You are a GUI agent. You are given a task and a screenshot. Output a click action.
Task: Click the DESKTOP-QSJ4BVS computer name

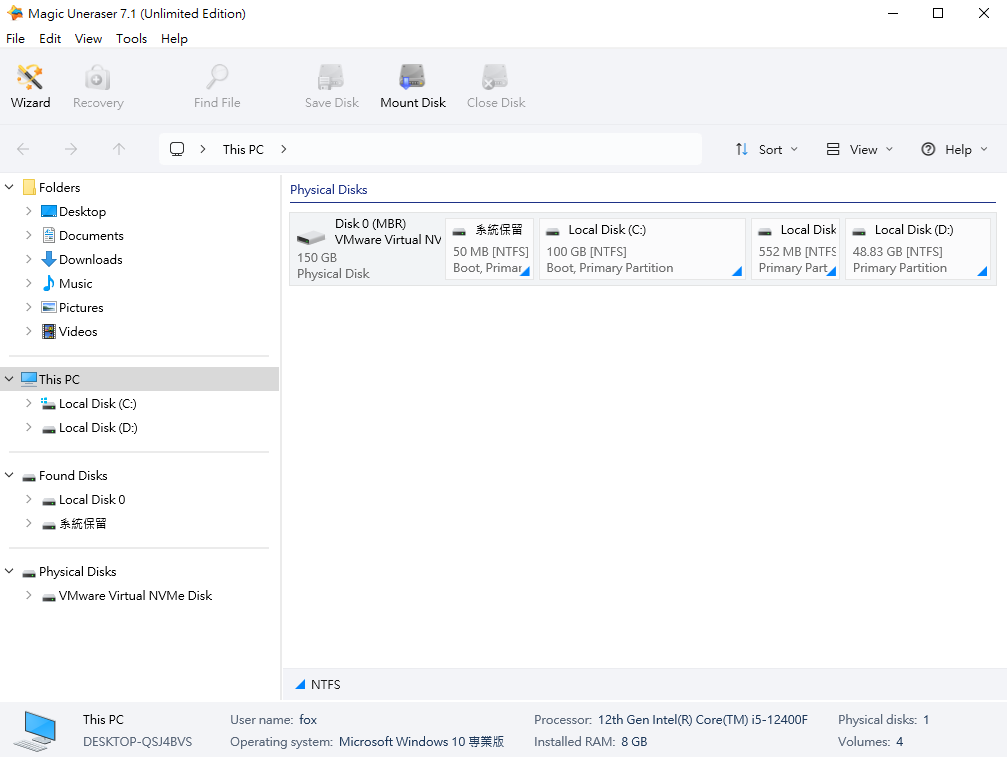[137, 742]
